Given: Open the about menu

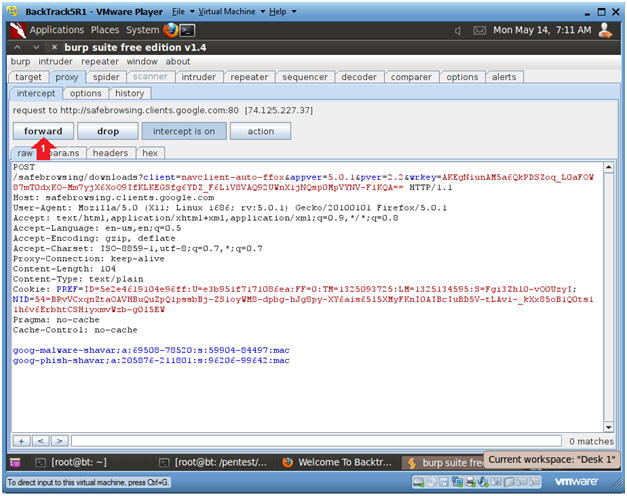Looking at the screenshot, I should coord(178,62).
